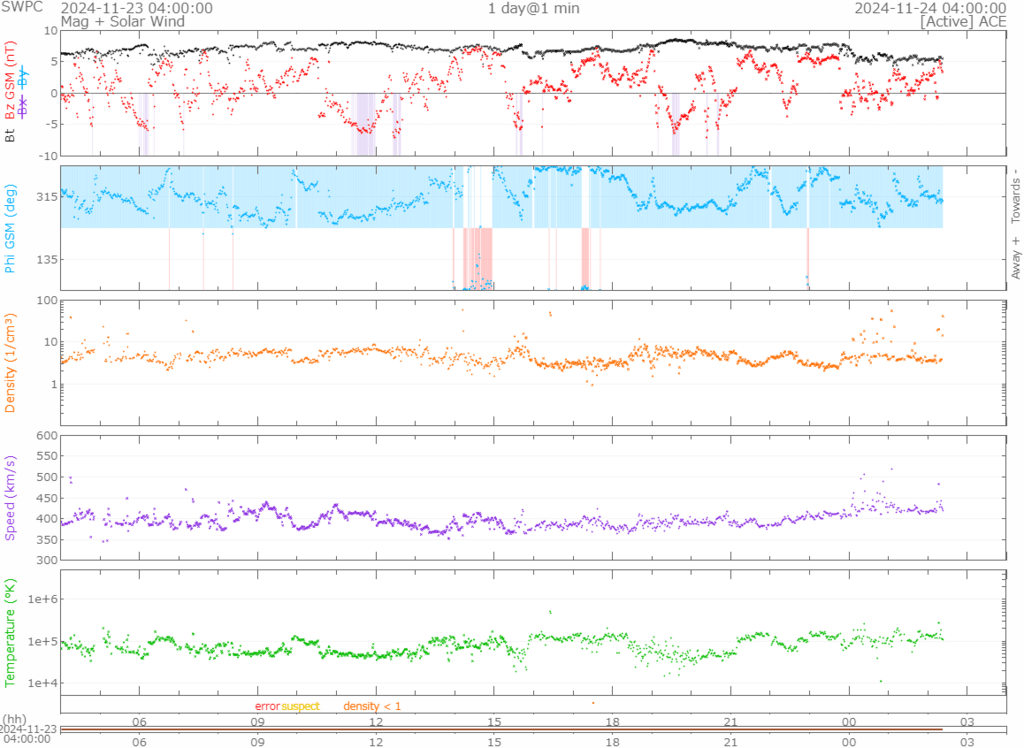The image size is (1024, 748).
Task: Click the 09 hour tick below the timeline bar
Action: pyautogui.click(x=258, y=741)
